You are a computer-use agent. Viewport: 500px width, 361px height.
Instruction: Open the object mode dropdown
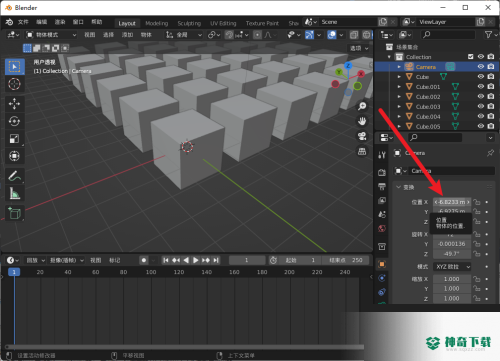click(x=52, y=35)
